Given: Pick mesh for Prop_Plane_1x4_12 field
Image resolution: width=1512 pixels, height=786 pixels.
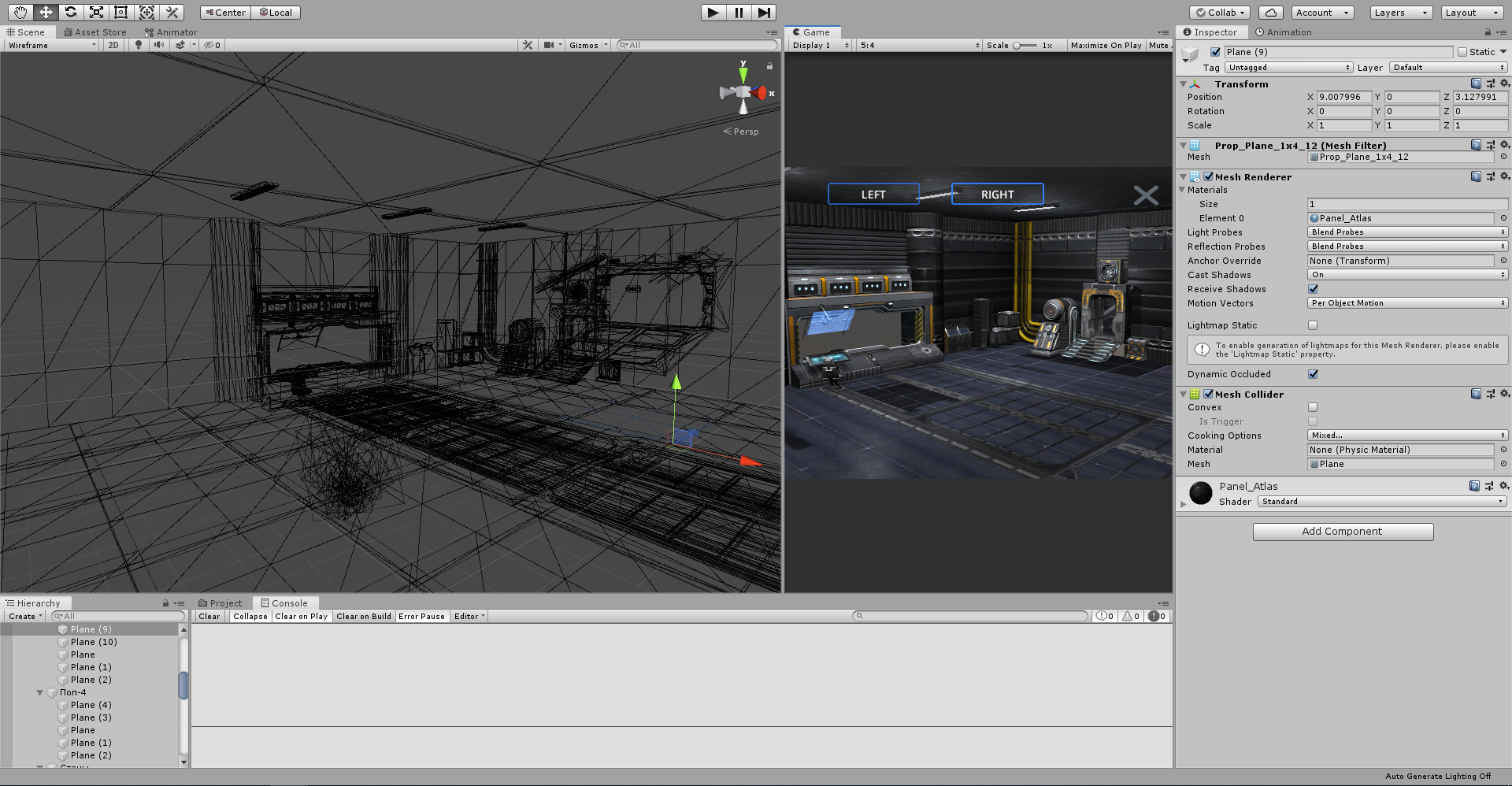Looking at the screenshot, I should [x=1503, y=157].
